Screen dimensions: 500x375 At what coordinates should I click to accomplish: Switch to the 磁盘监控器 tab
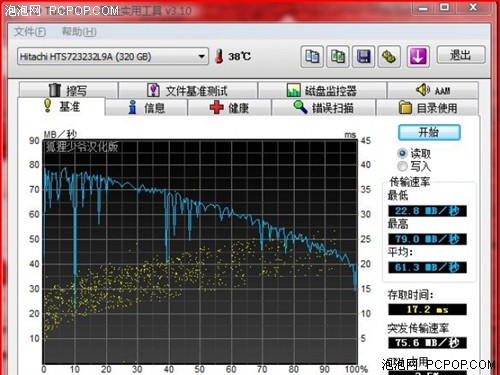pyautogui.click(x=322, y=90)
